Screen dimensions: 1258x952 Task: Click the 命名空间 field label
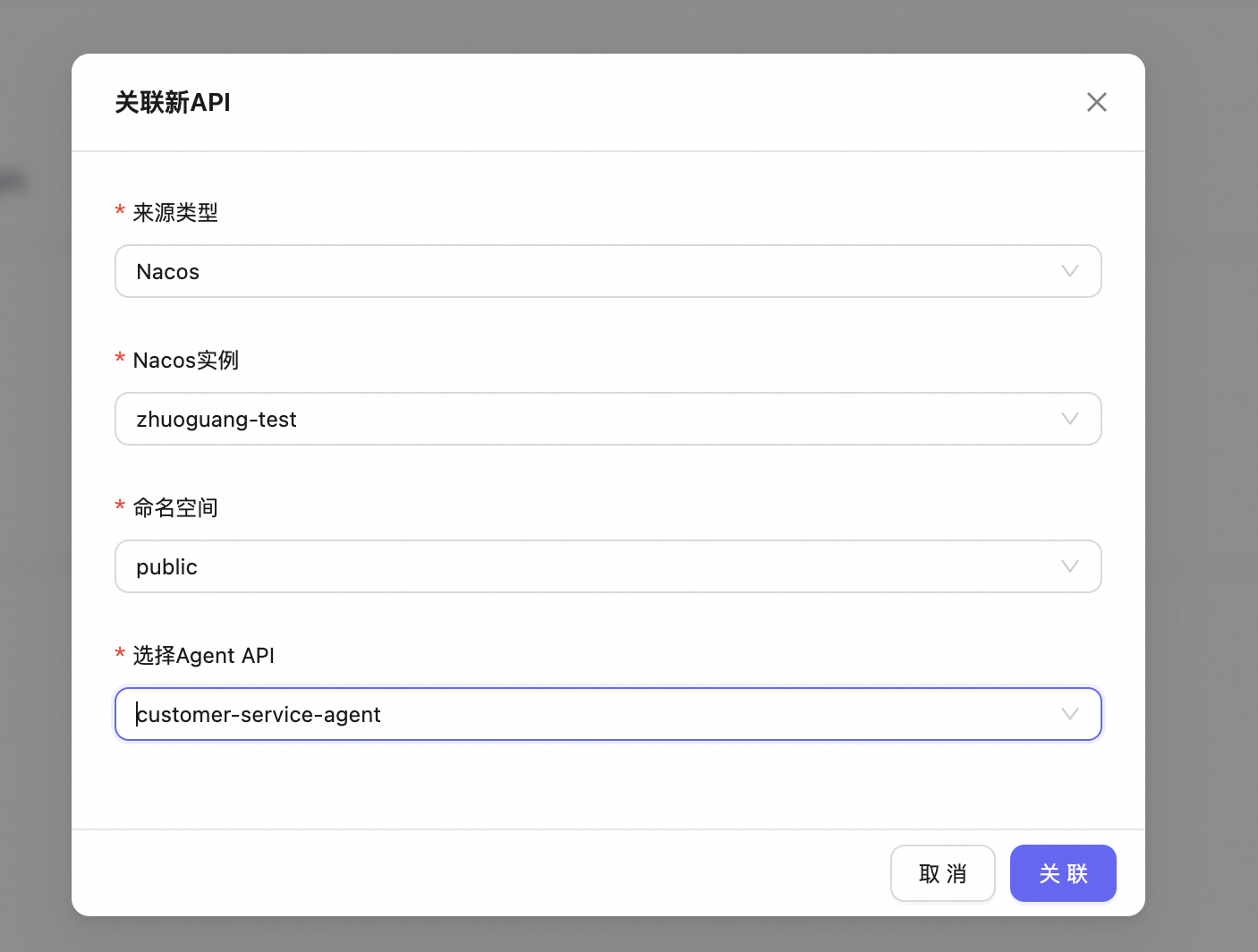coord(175,508)
